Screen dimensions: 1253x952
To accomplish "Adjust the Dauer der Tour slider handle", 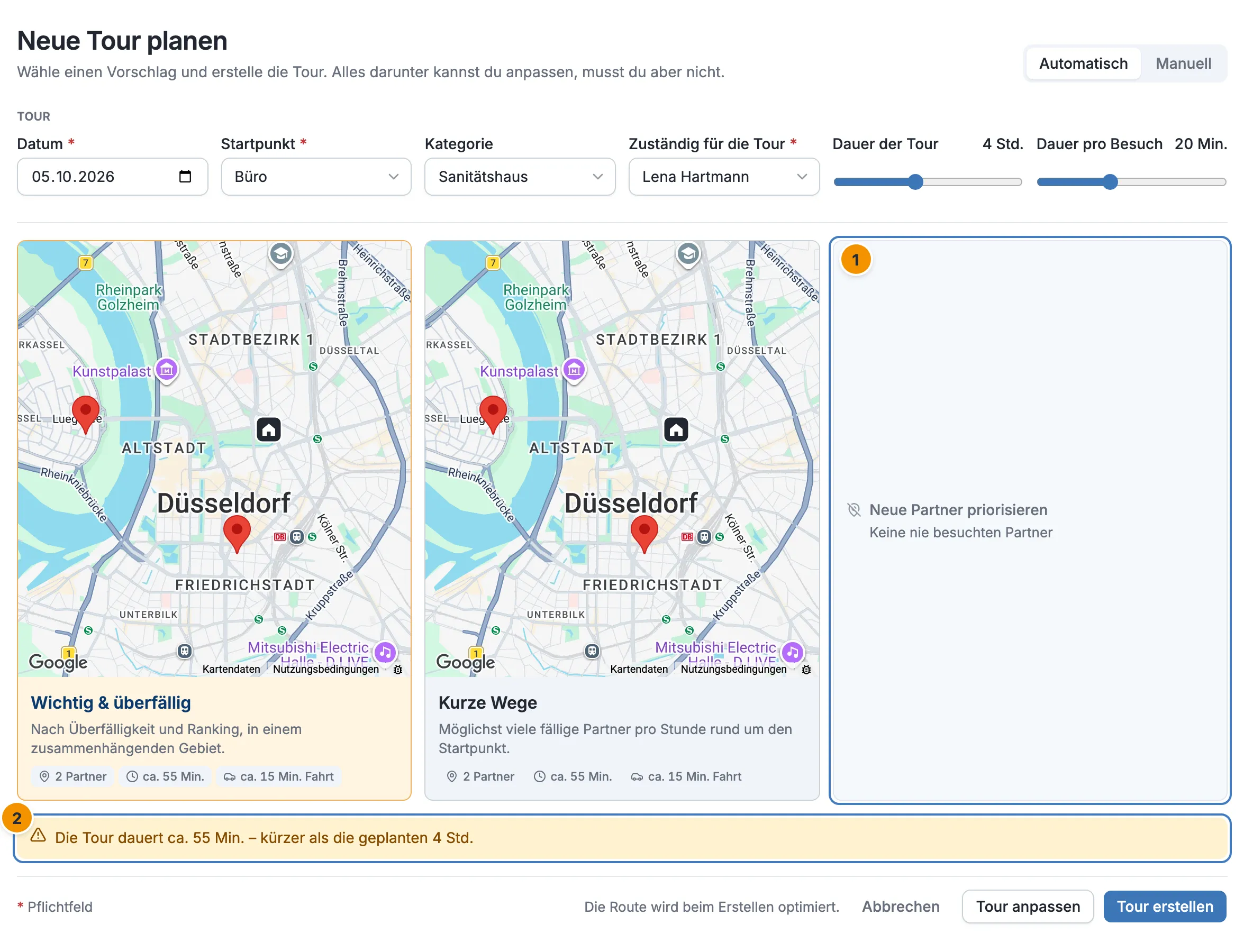I will 915,182.
